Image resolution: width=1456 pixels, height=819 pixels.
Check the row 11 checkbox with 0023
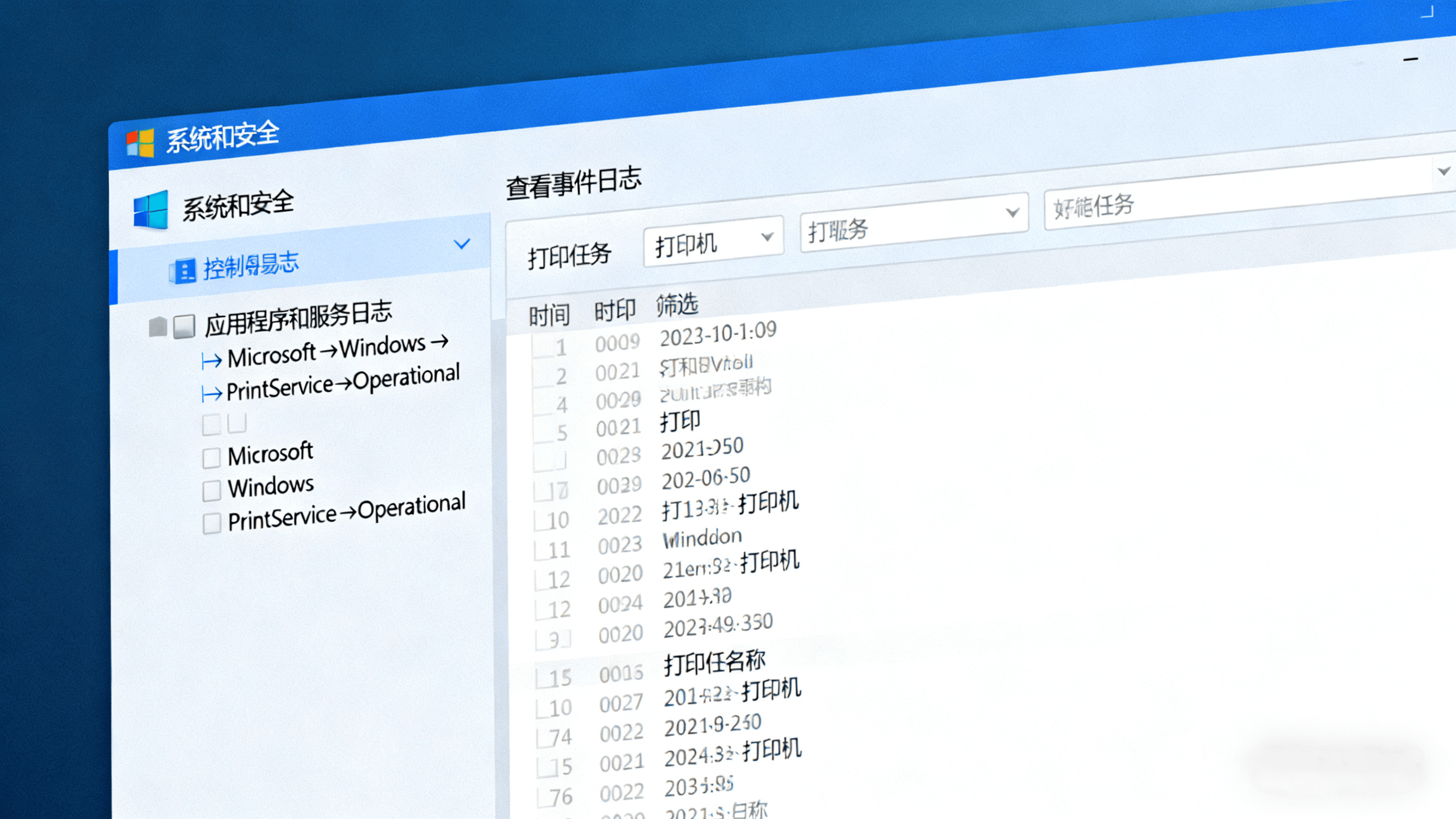(x=542, y=550)
